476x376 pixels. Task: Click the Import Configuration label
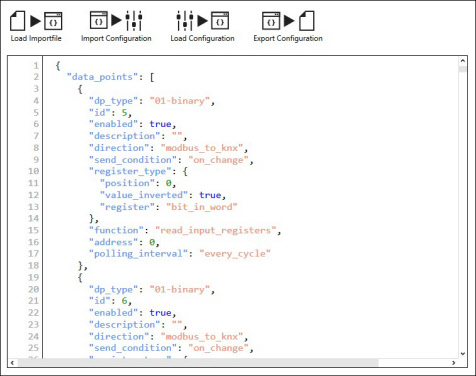click(116, 38)
